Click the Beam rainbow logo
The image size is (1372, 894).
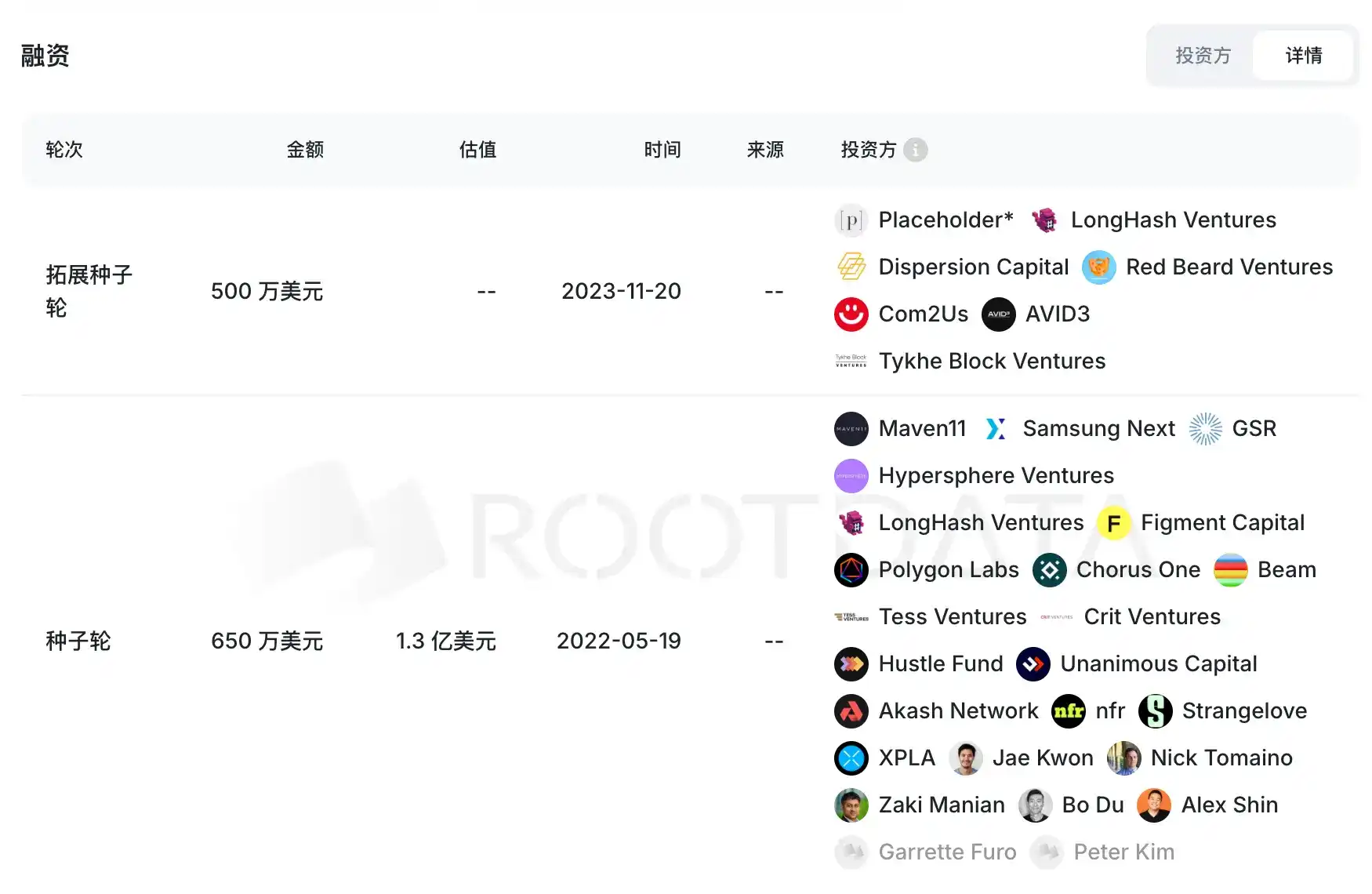pos(1230,570)
